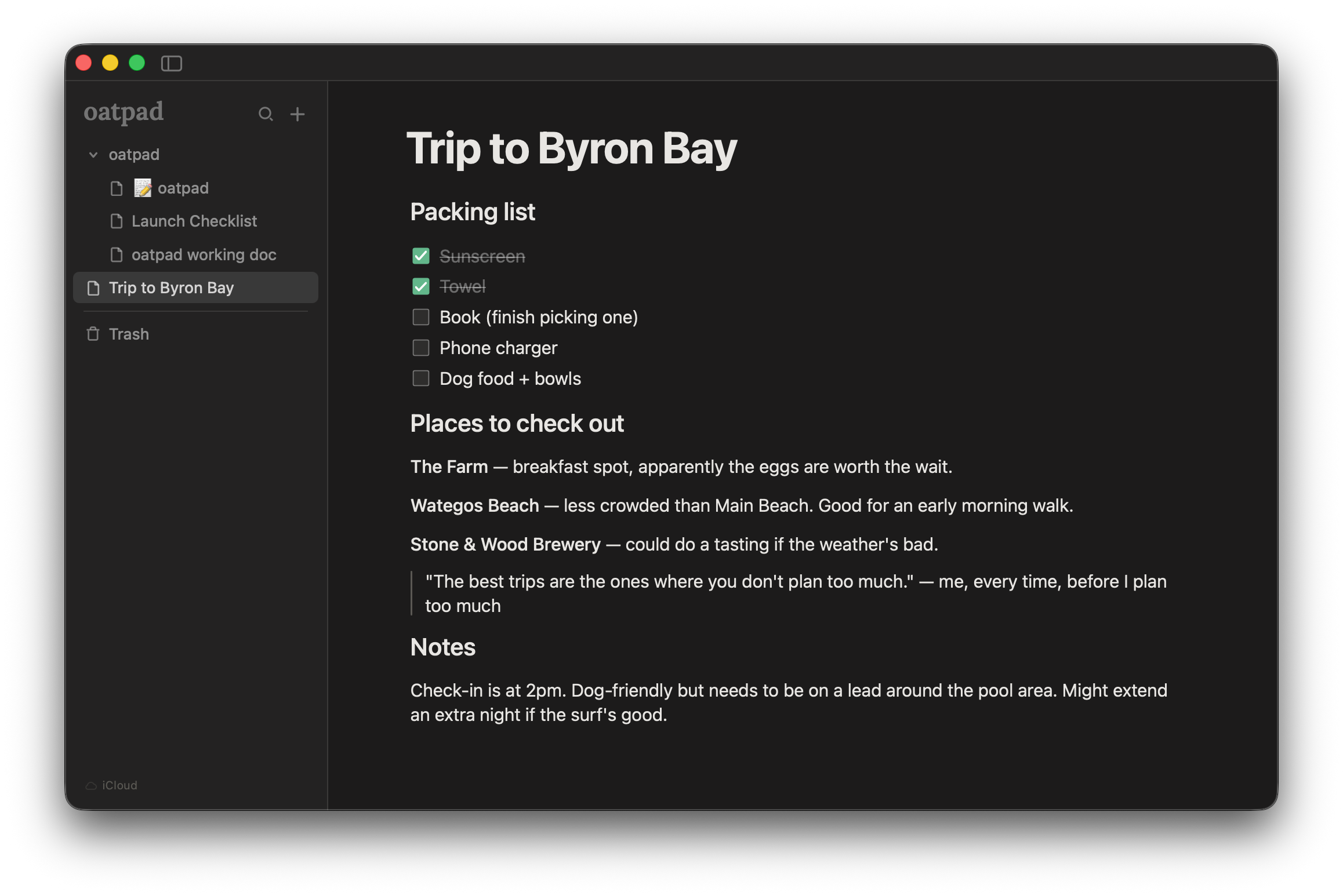Click the note emoji beside oatpad note

point(142,187)
